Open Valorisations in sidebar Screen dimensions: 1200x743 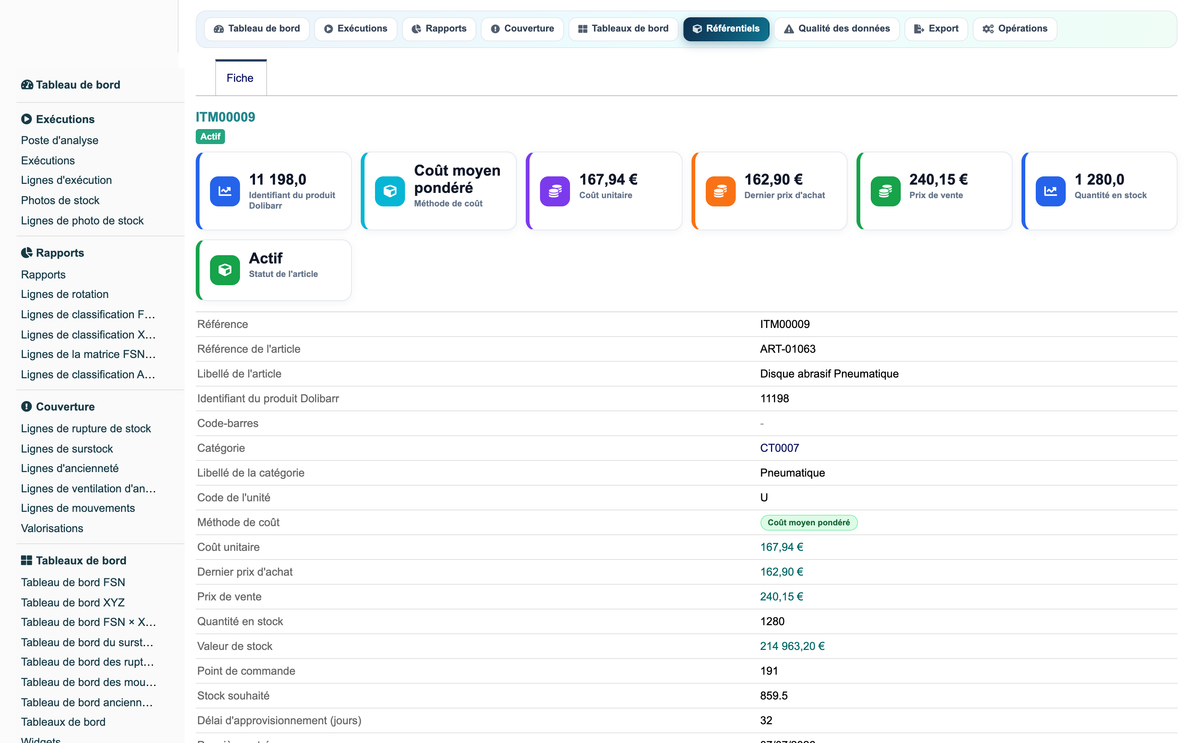(x=52, y=529)
